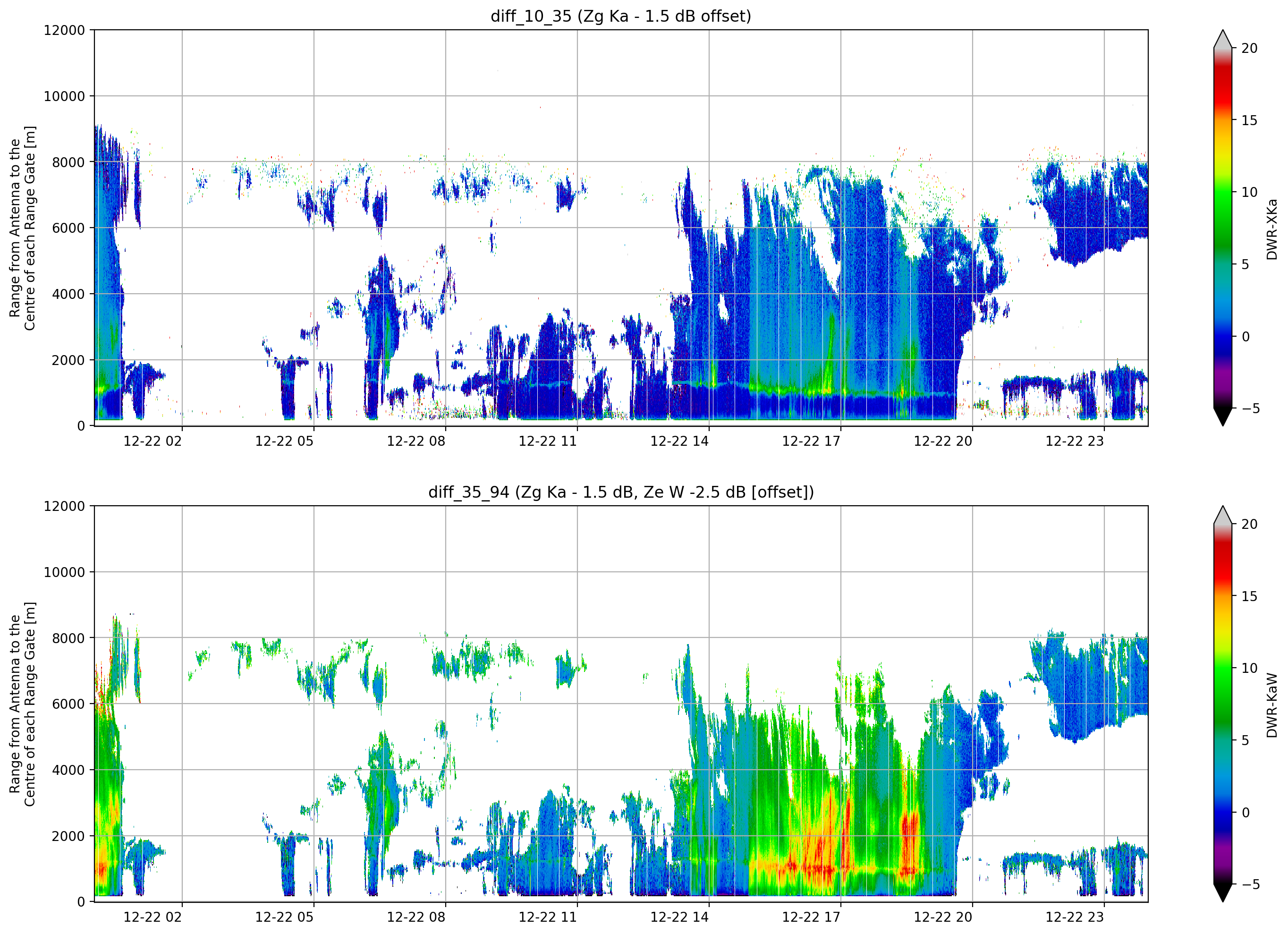The width and height of the screenshot is (1288, 934).
Task: Click the DWR-XKa colorbar label
Action: pos(1272,229)
